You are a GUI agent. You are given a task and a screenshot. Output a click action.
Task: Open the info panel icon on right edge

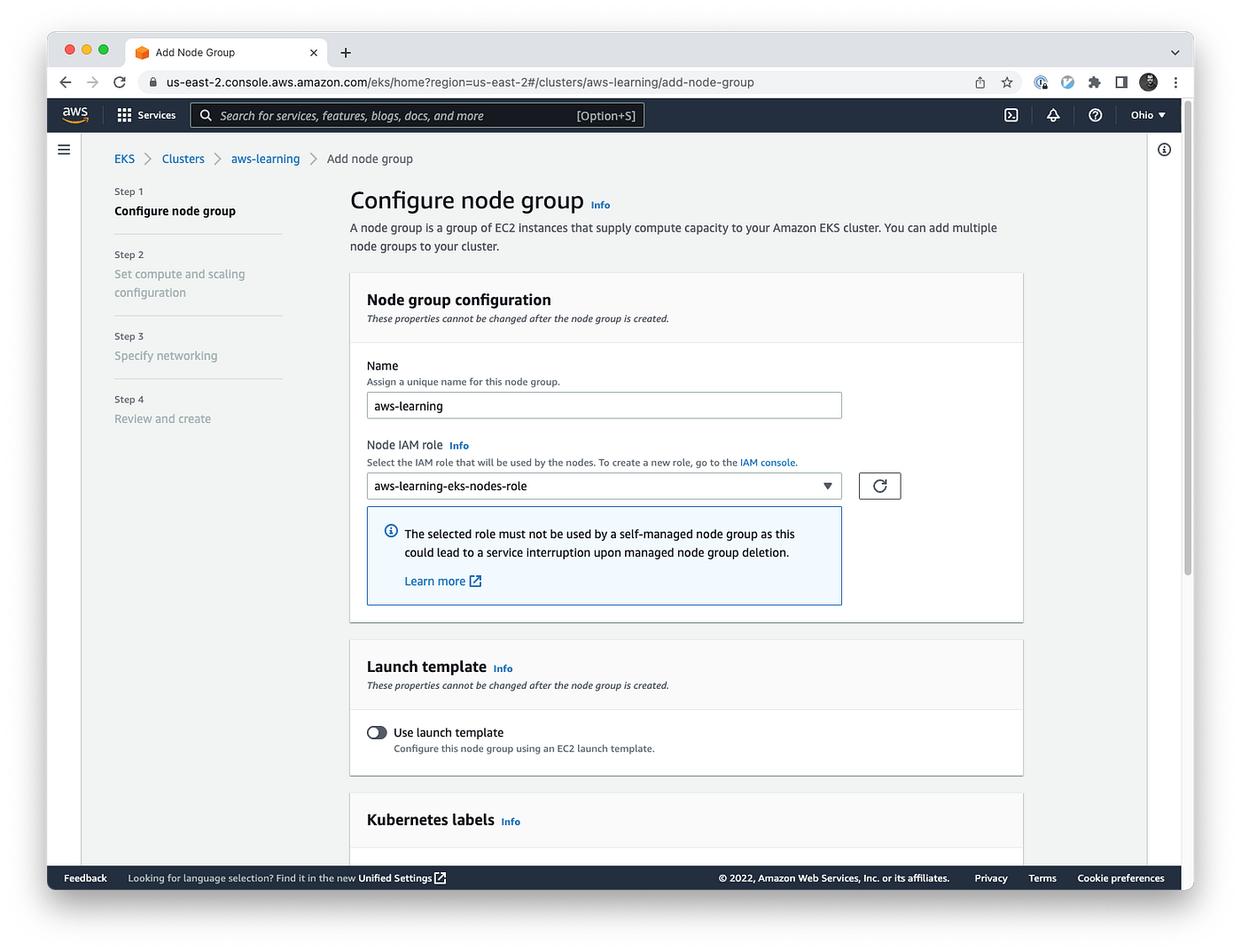coord(1165,150)
